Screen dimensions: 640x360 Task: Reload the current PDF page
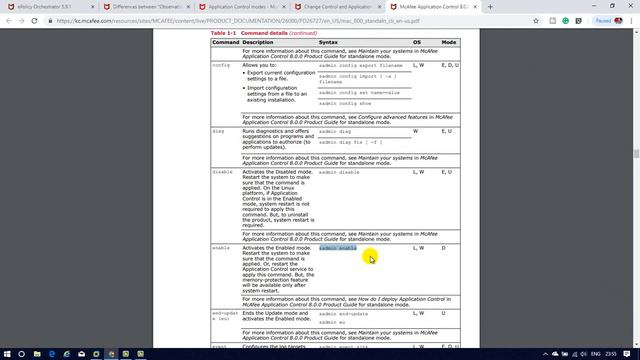coord(34,21)
